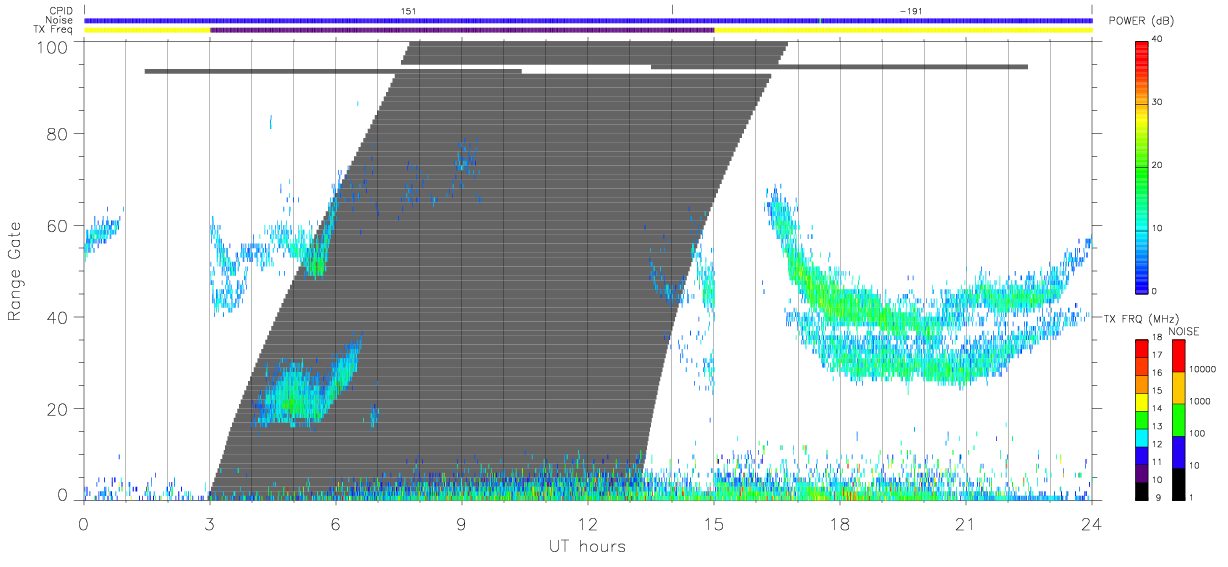The height and width of the screenshot is (567, 1228).
Task: Click the 10000 label on the NOISE scale
Action: pyautogui.click(x=1203, y=370)
